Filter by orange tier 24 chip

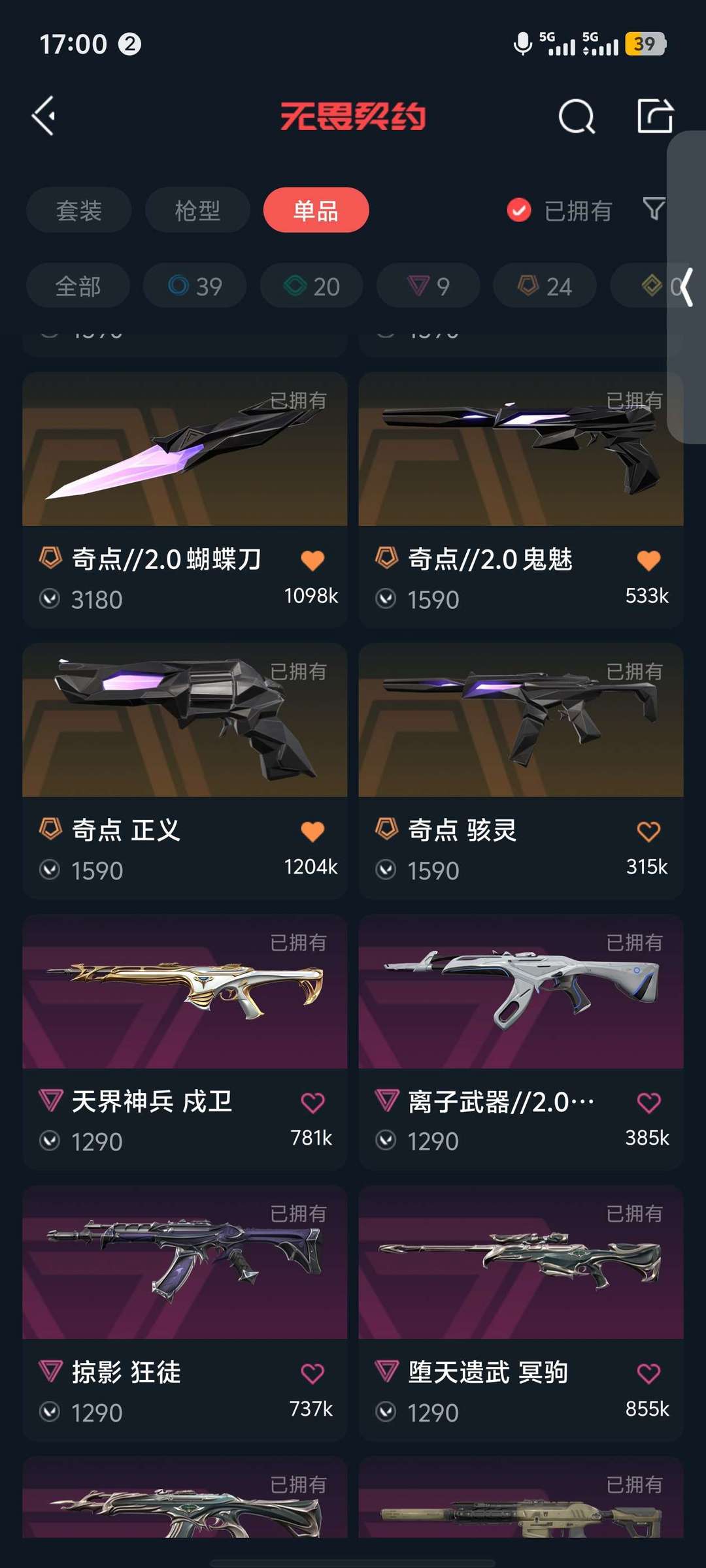(x=545, y=286)
